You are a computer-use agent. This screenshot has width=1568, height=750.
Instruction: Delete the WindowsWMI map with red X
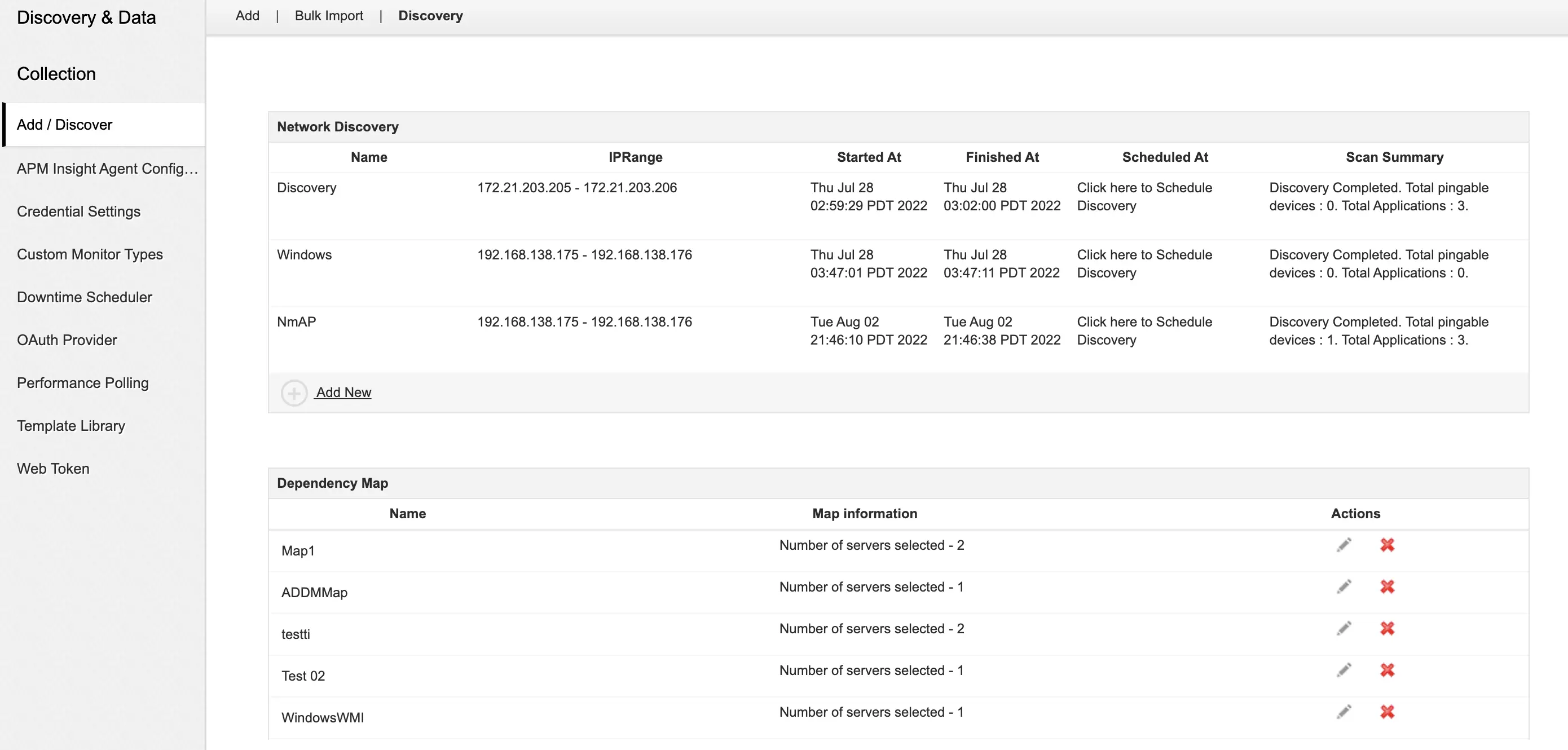point(1387,712)
